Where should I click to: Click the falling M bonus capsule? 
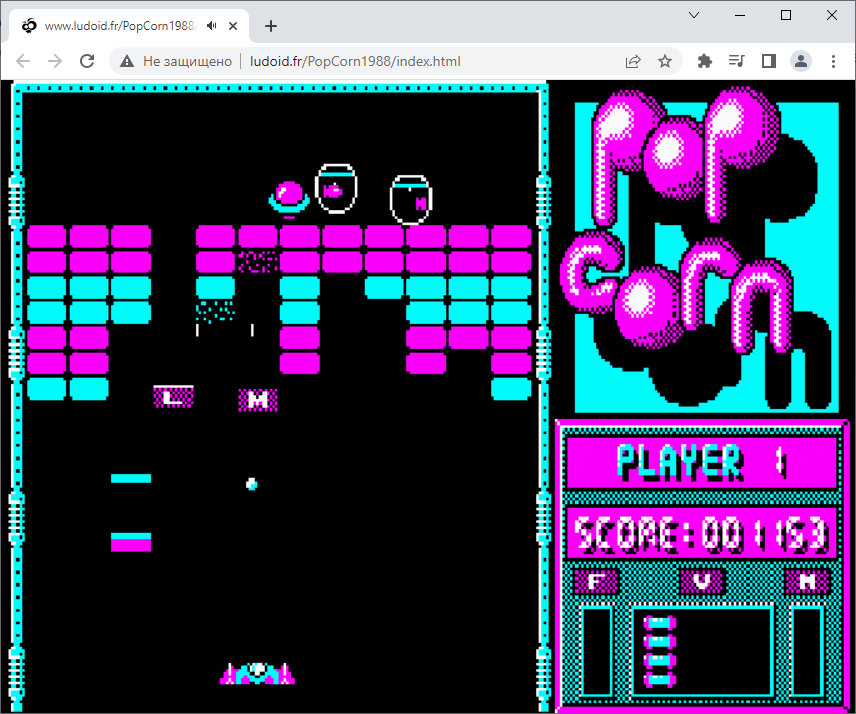pos(258,400)
